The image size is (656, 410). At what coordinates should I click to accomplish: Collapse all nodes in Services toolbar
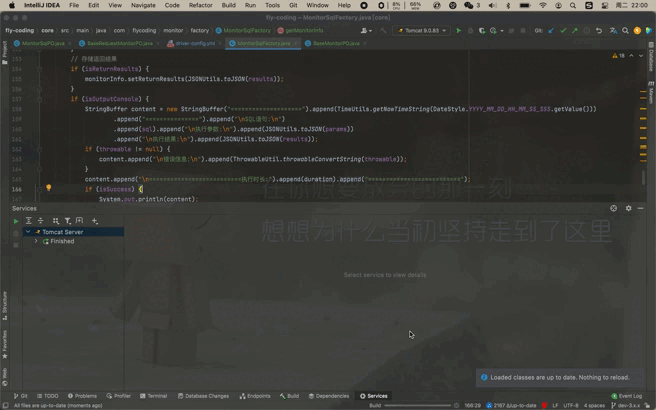coord(41,220)
